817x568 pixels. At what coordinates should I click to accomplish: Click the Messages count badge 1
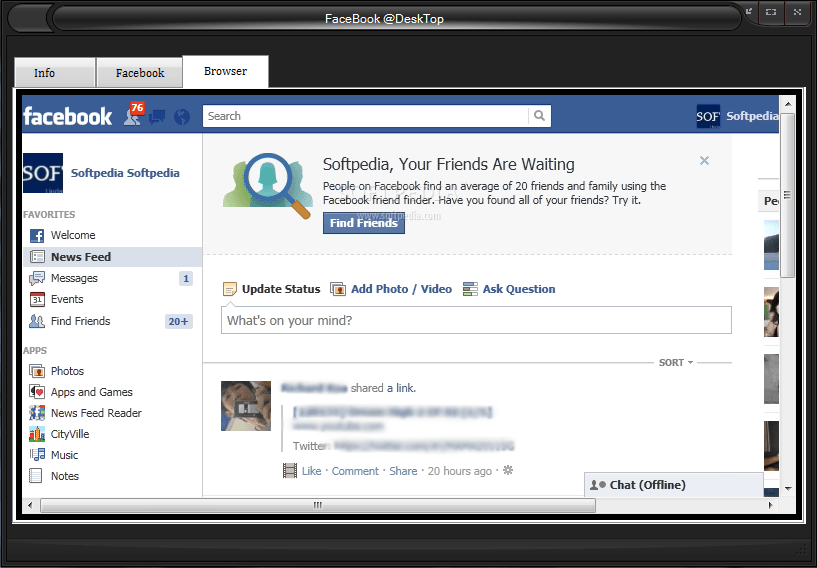point(185,278)
